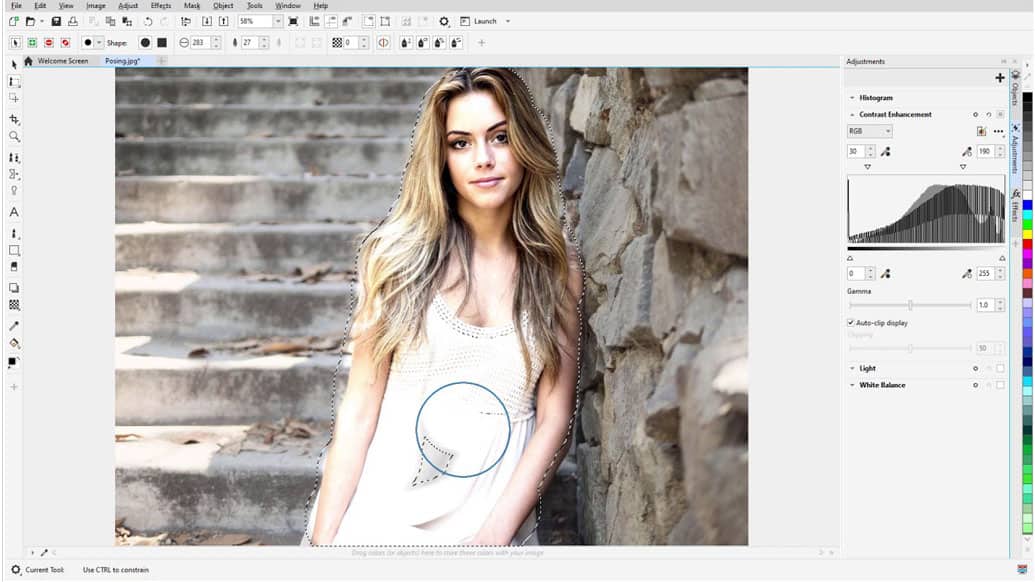Select the square brush shape
The image size is (1035, 582).
pyautogui.click(x=162, y=43)
